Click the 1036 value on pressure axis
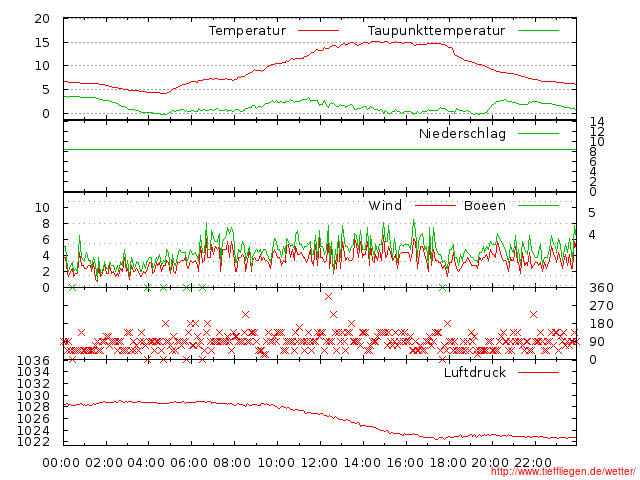 (33, 360)
